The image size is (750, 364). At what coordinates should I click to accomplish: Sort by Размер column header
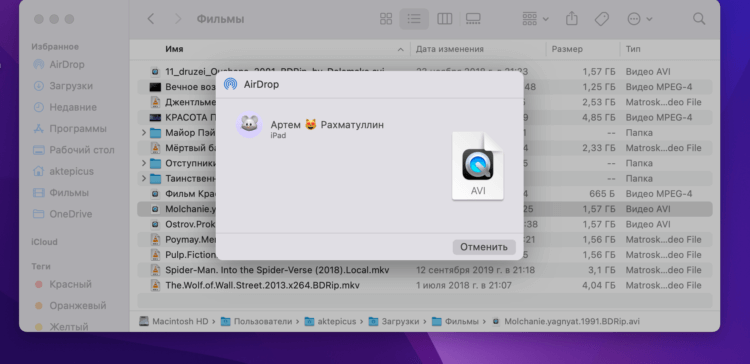click(x=567, y=49)
